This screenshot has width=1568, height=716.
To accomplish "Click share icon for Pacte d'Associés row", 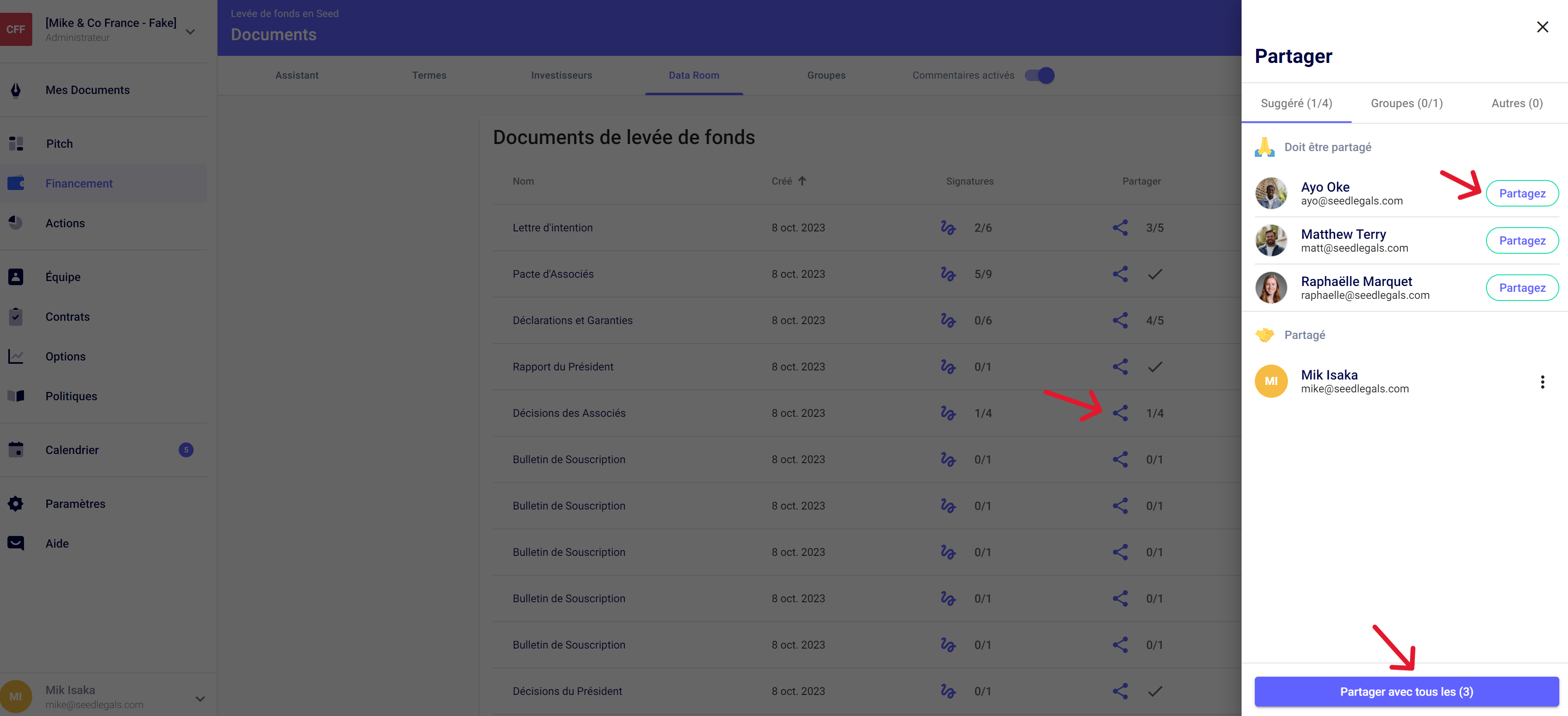I will 1120,274.
